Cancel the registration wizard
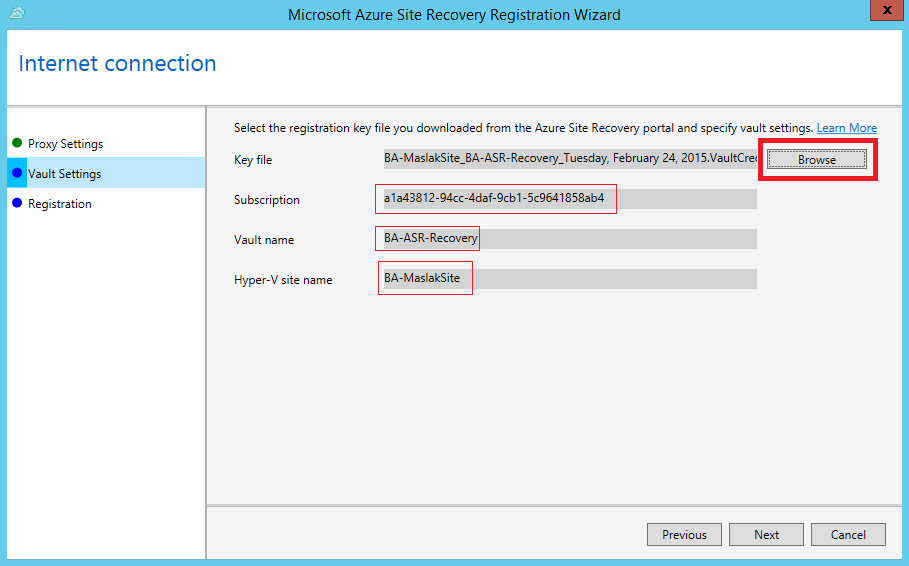 (x=848, y=535)
